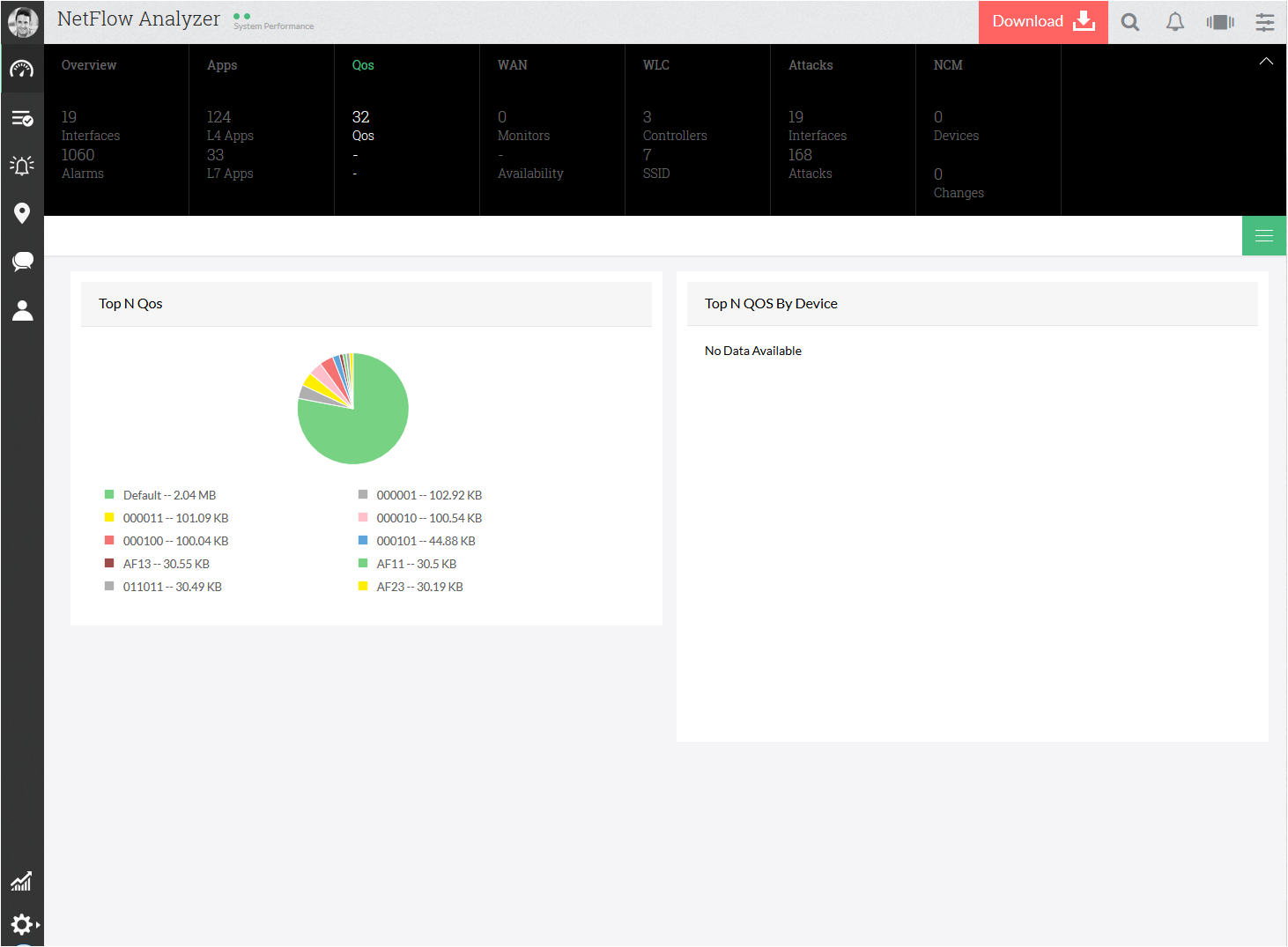Open the green hamburger menu button
1288x947 pixels.
[x=1264, y=235]
